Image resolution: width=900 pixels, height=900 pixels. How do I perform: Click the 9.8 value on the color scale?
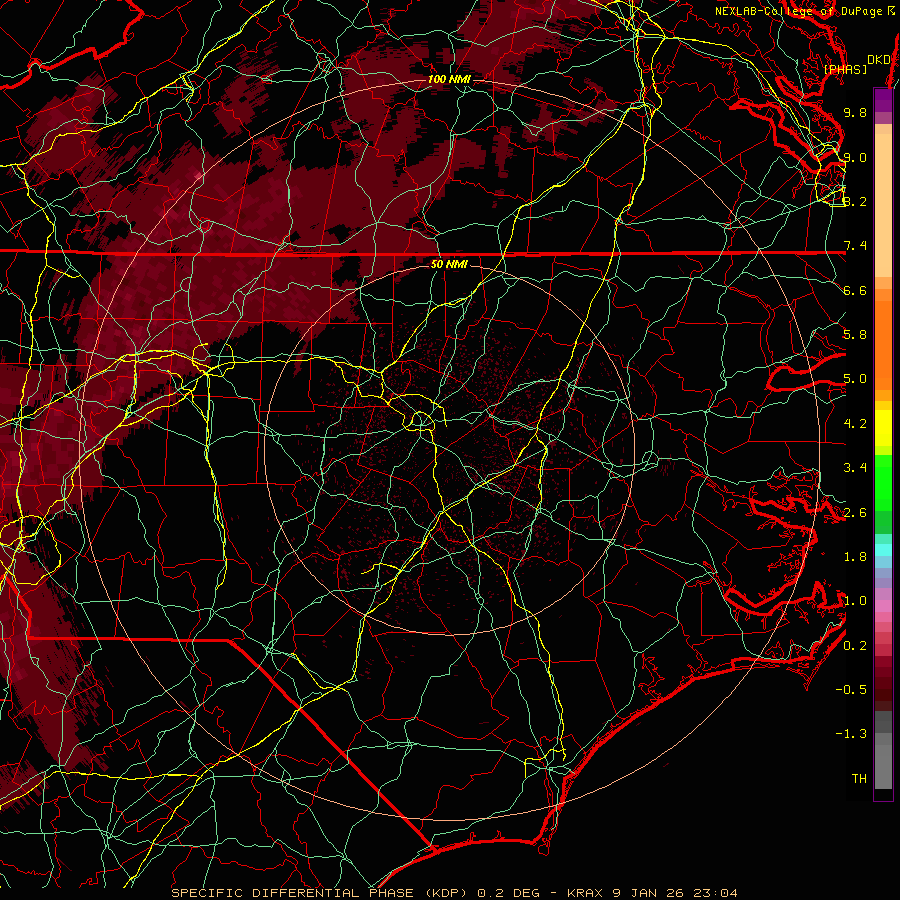coord(855,112)
